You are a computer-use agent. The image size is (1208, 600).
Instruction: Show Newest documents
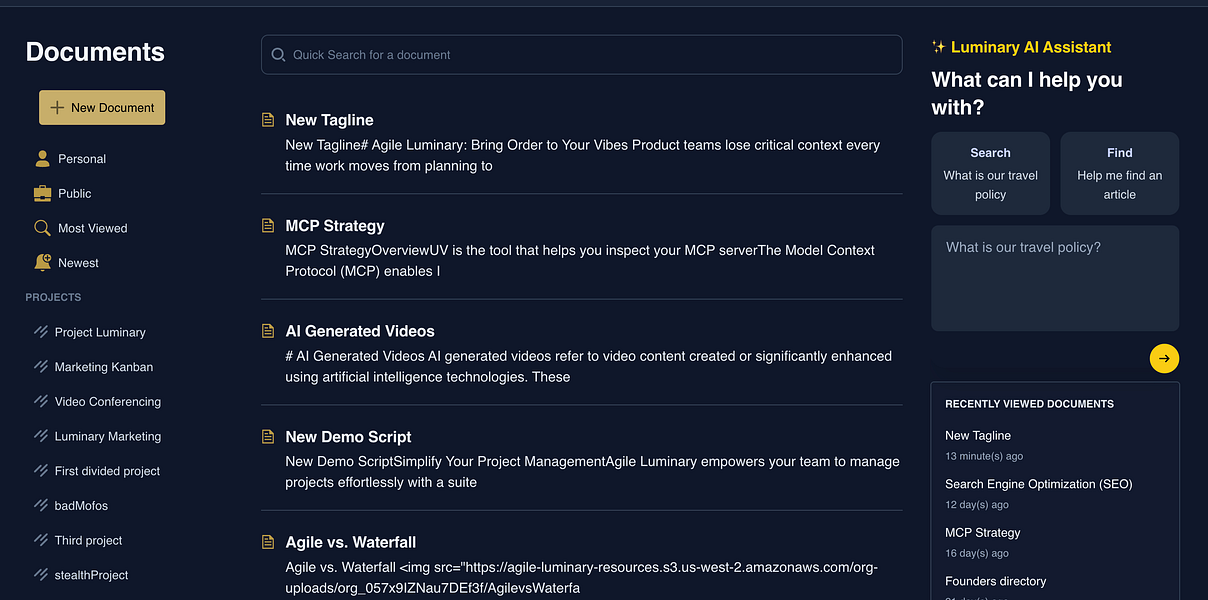(x=78, y=263)
